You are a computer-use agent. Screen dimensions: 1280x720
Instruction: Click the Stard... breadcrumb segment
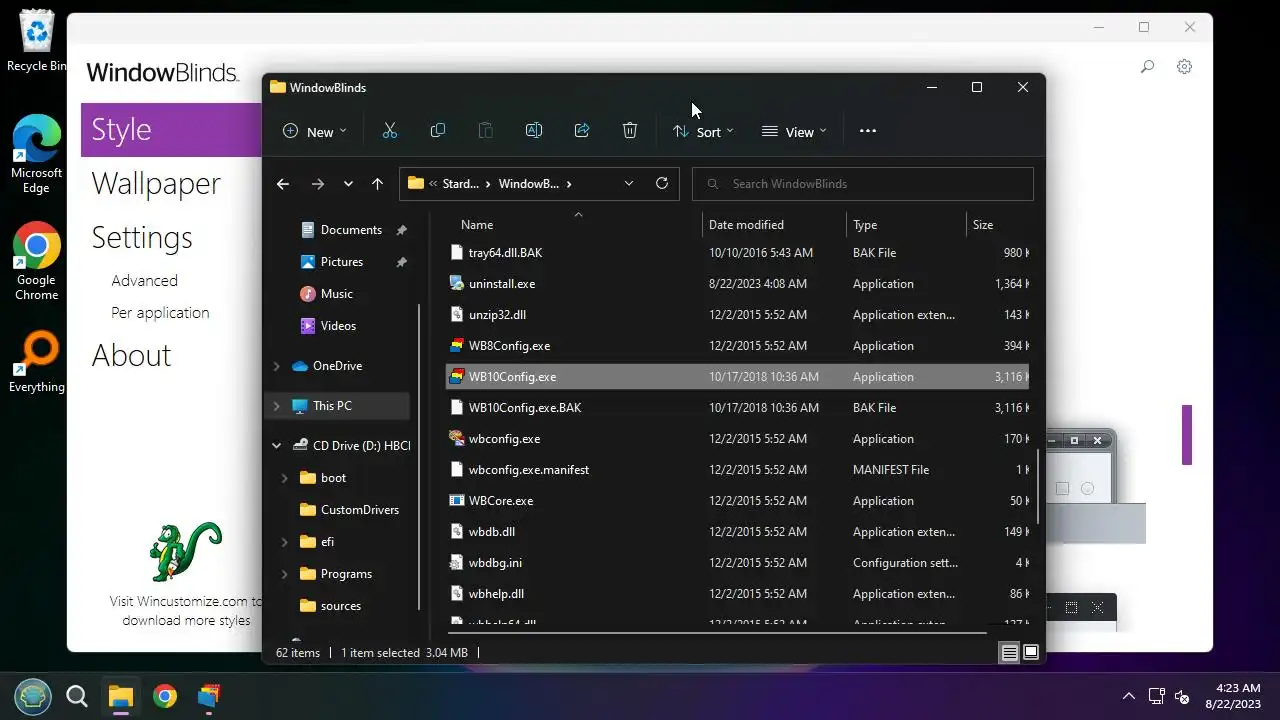460,184
